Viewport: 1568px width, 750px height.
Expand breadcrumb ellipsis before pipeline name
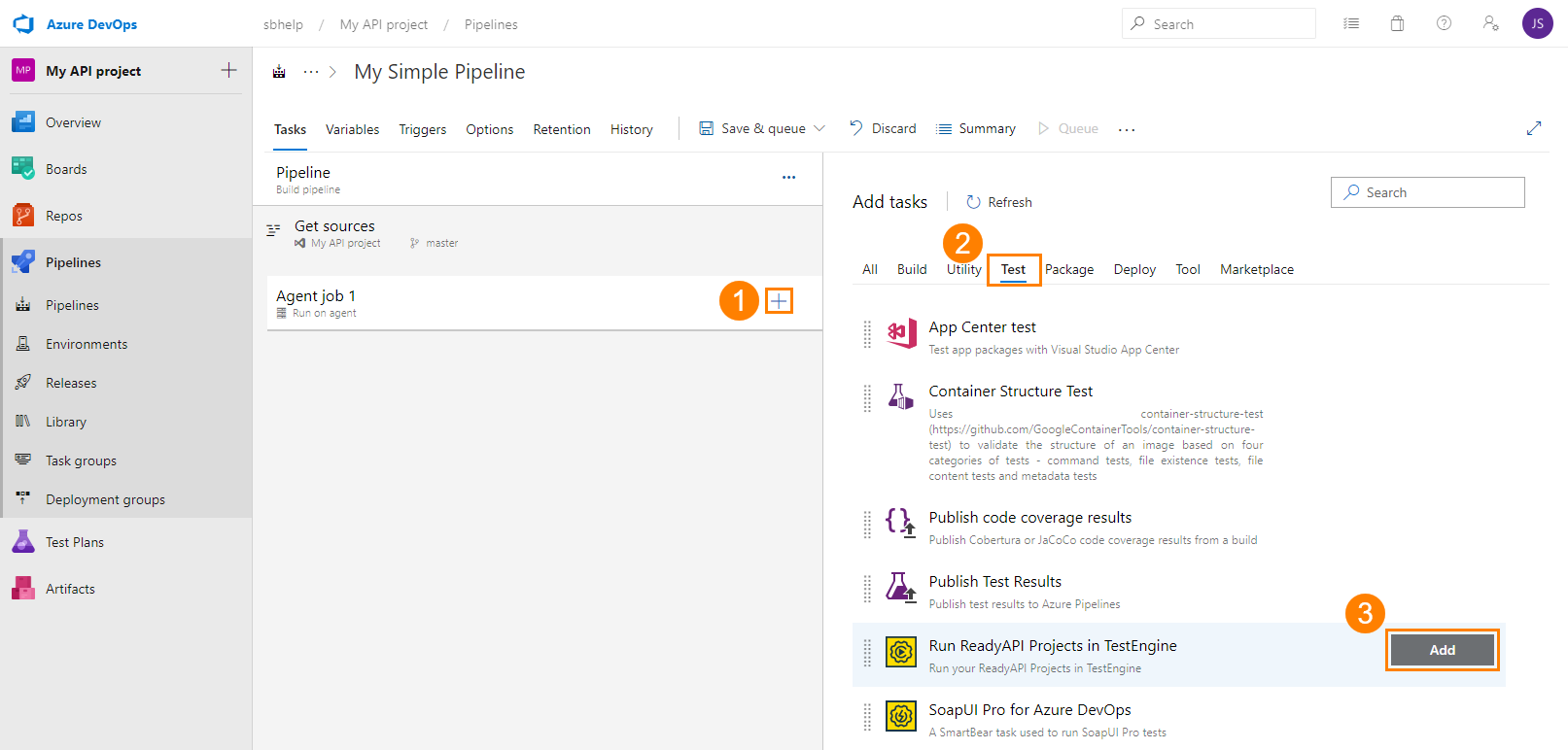310,72
